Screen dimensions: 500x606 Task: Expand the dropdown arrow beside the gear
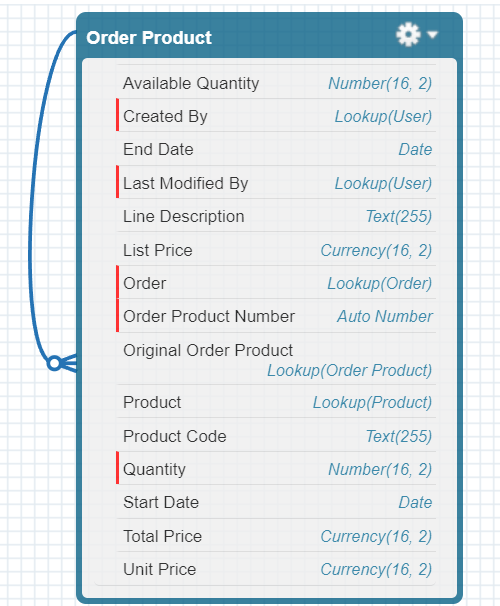click(432, 35)
